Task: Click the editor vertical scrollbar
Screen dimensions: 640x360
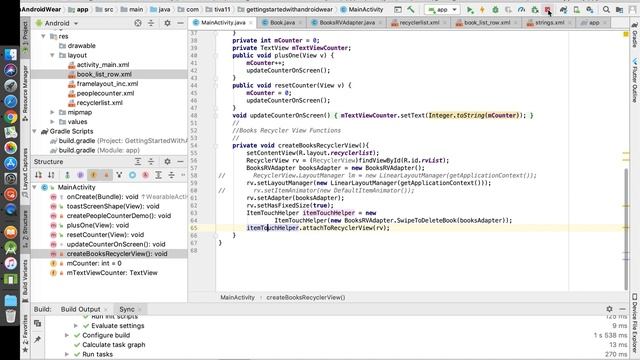Action: (626, 229)
